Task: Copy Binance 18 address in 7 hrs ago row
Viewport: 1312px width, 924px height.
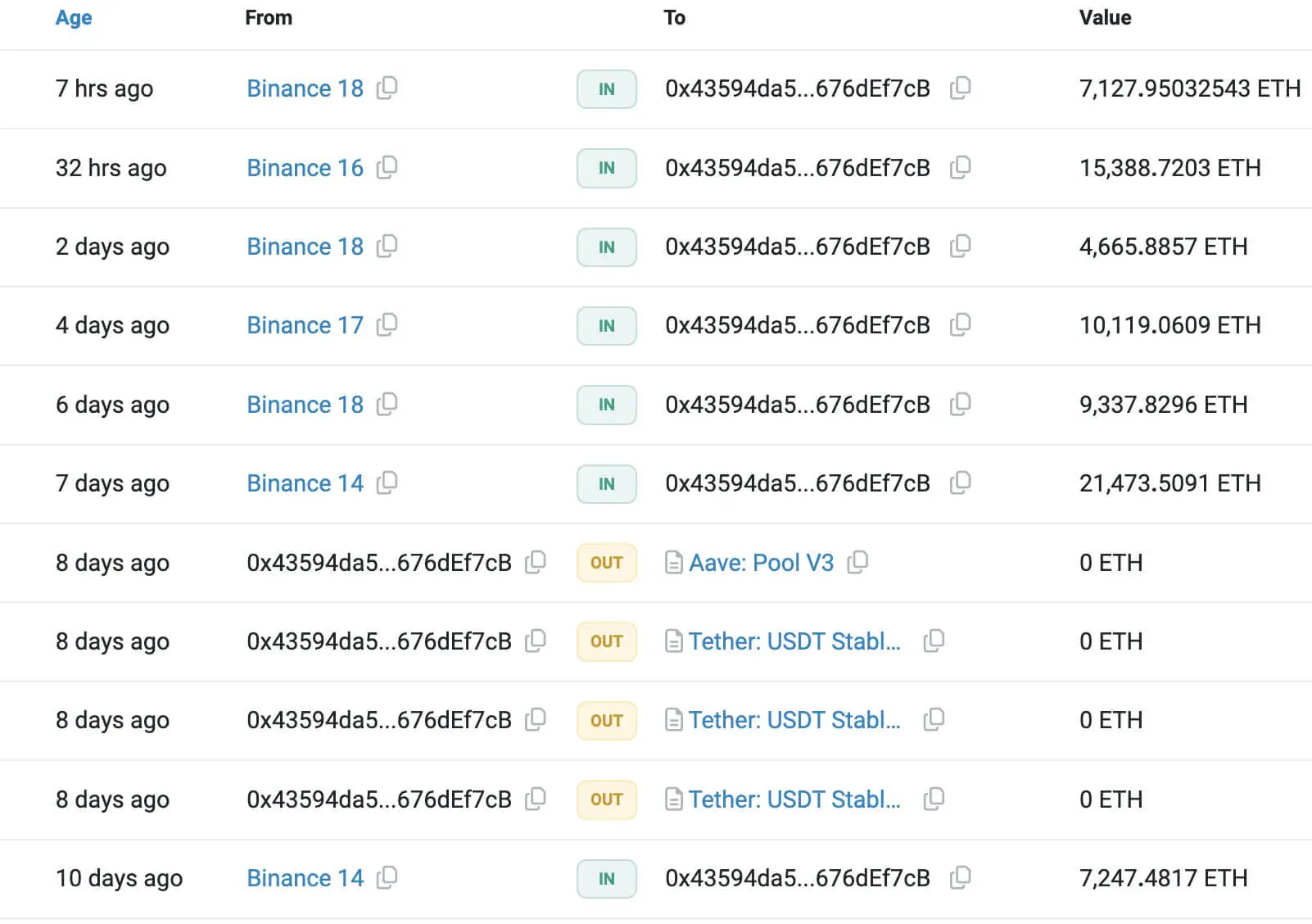Action: 387,88
